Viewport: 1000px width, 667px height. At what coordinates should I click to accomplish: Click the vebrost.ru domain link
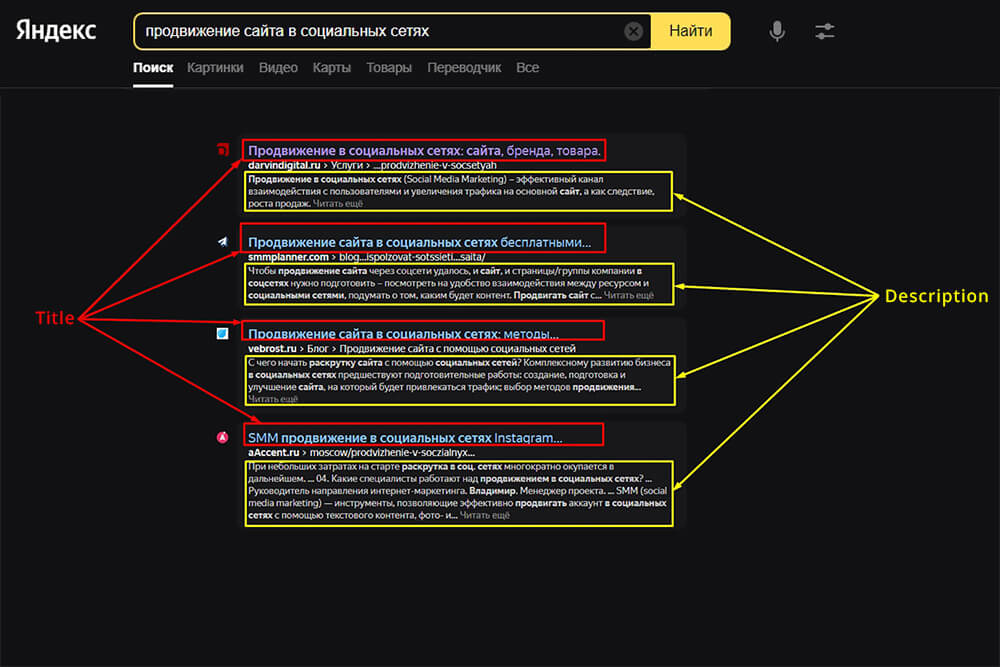pyautogui.click(x=272, y=349)
